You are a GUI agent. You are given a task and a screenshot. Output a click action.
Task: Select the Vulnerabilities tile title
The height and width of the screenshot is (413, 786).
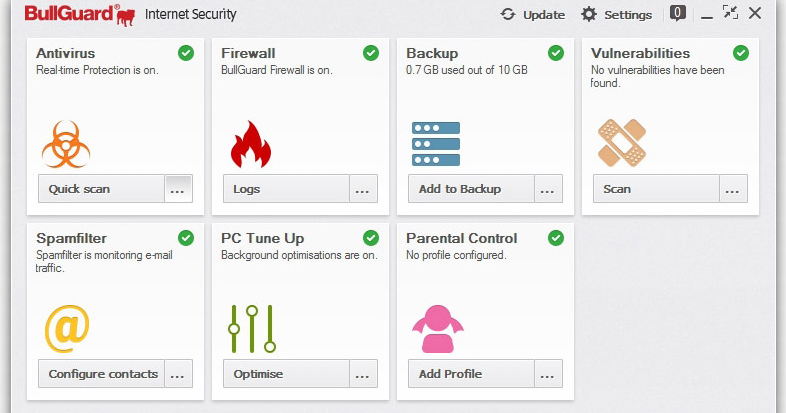click(x=641, y=53)
